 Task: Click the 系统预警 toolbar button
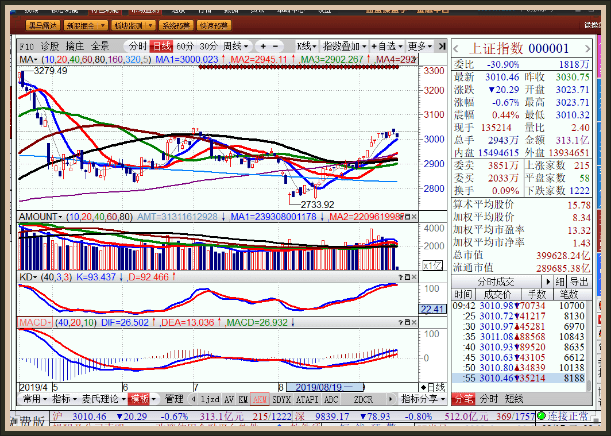coord(176,25)
